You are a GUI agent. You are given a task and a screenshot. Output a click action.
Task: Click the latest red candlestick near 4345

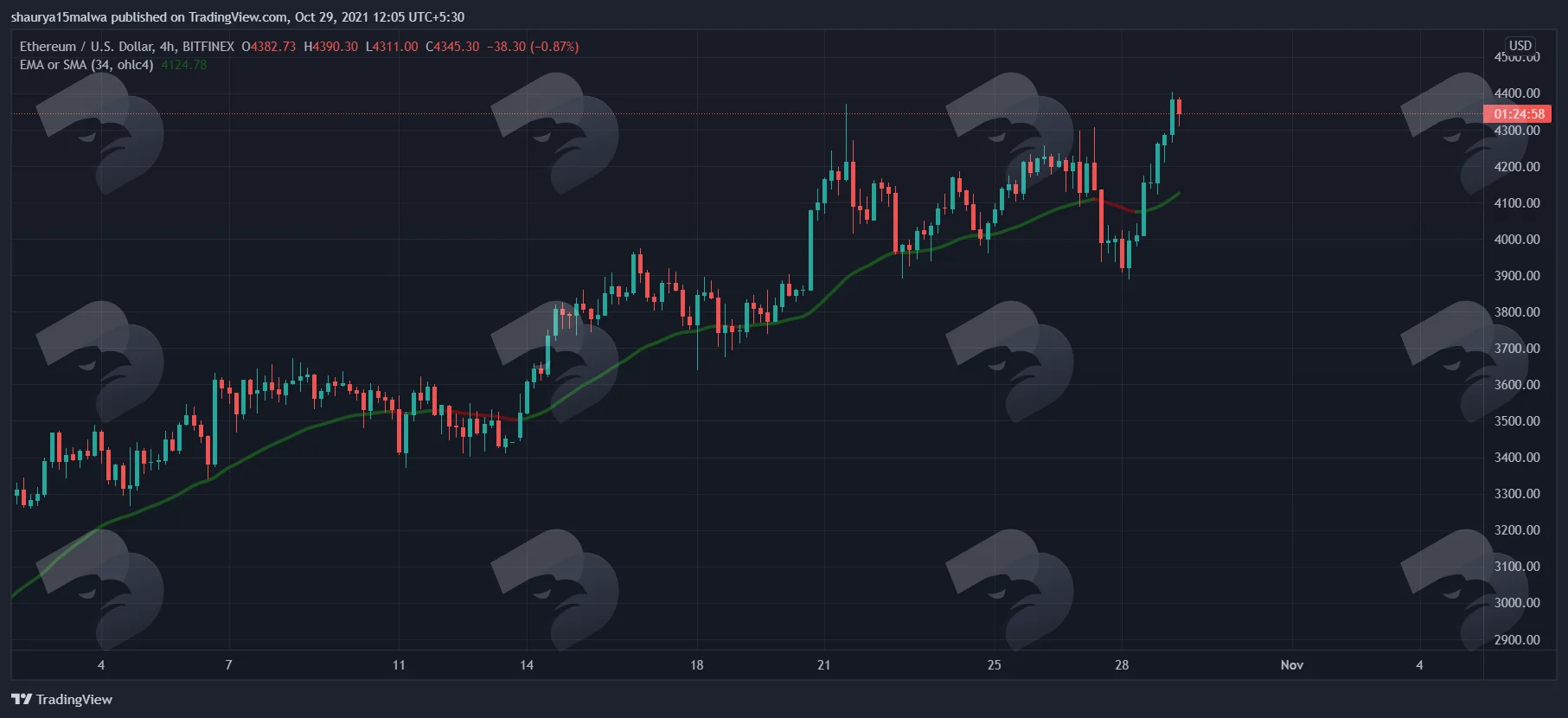pos(1179,107)
